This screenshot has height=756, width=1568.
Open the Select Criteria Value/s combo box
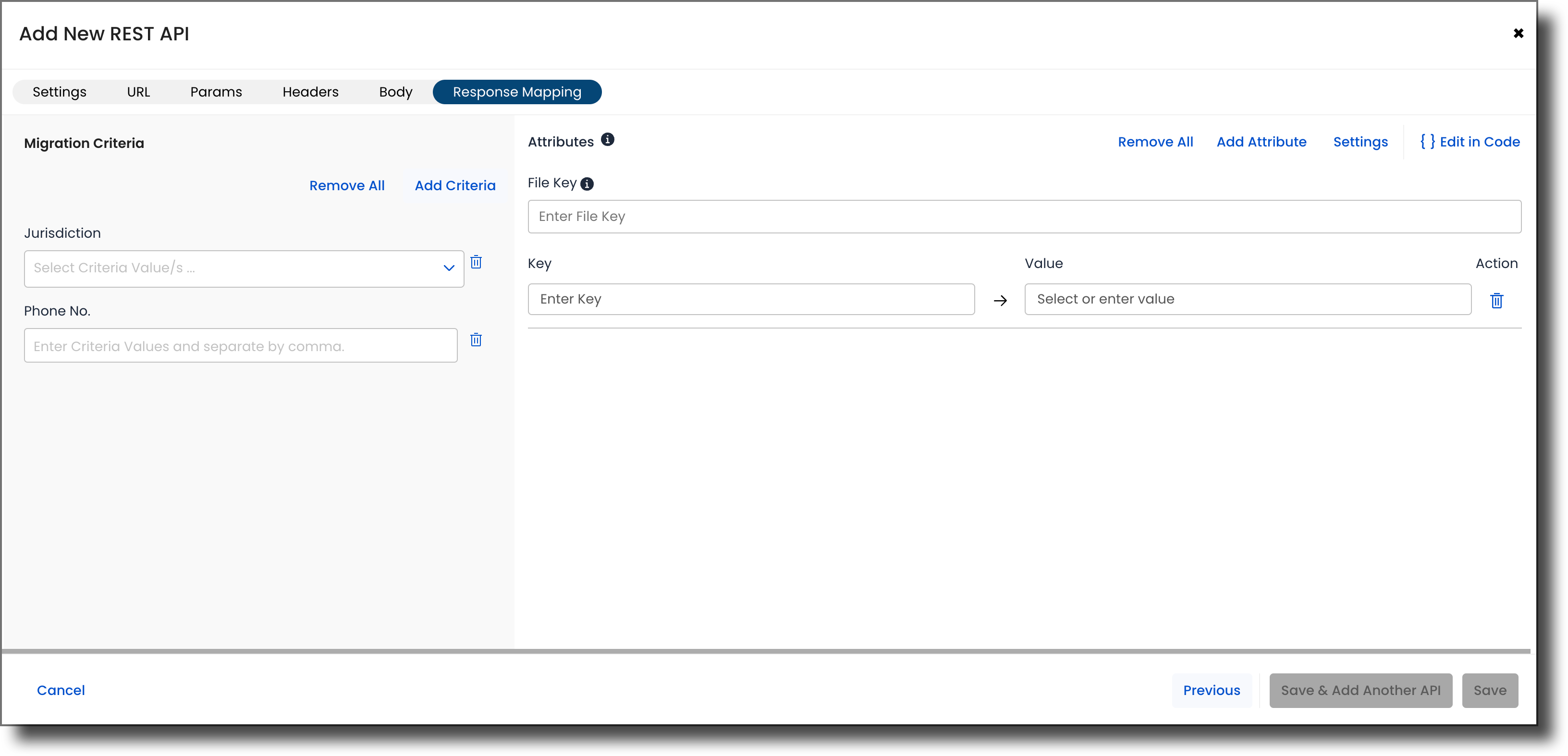point(244,268)
